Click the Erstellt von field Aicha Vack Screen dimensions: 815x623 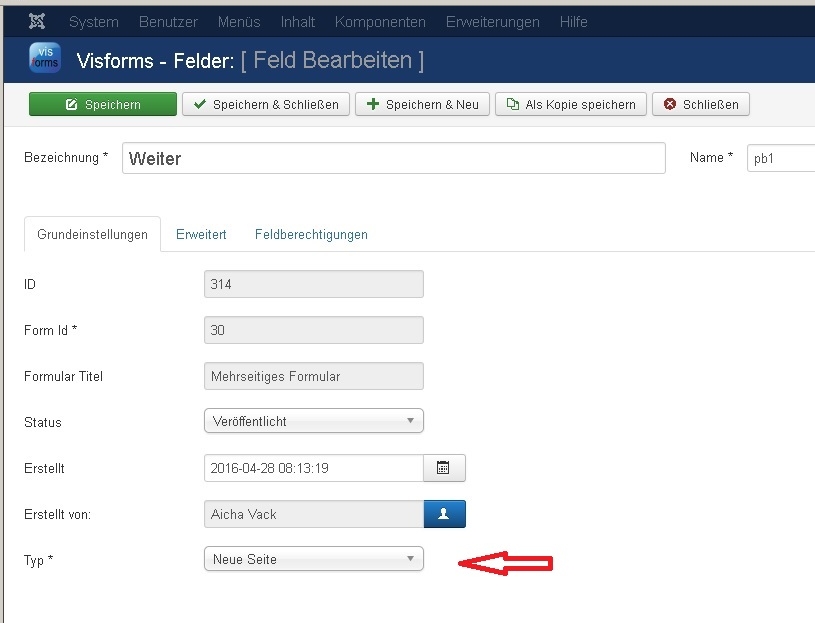click(314, 514)
